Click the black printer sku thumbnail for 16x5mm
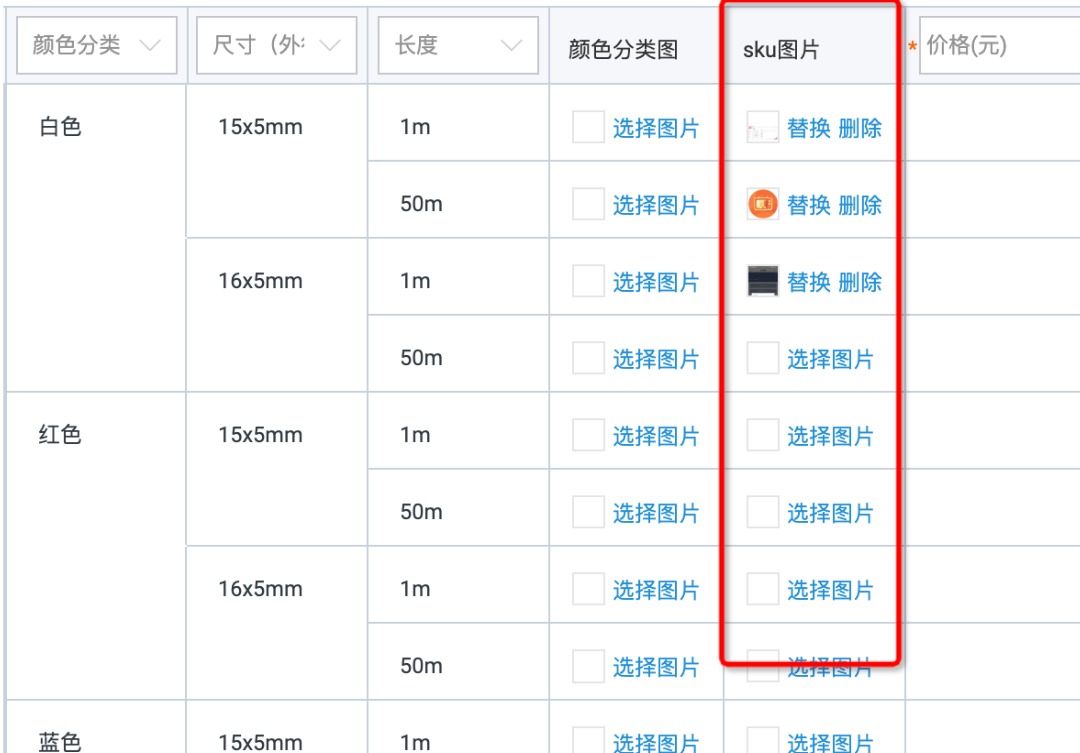The width and height of the screenshot is (1080, 753). point(762,281)
